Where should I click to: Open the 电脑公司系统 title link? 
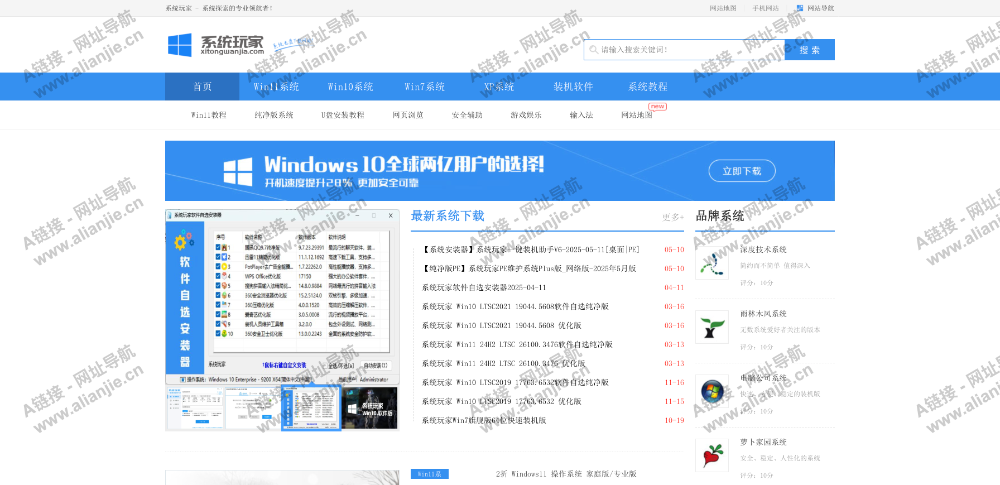(763, 378)
